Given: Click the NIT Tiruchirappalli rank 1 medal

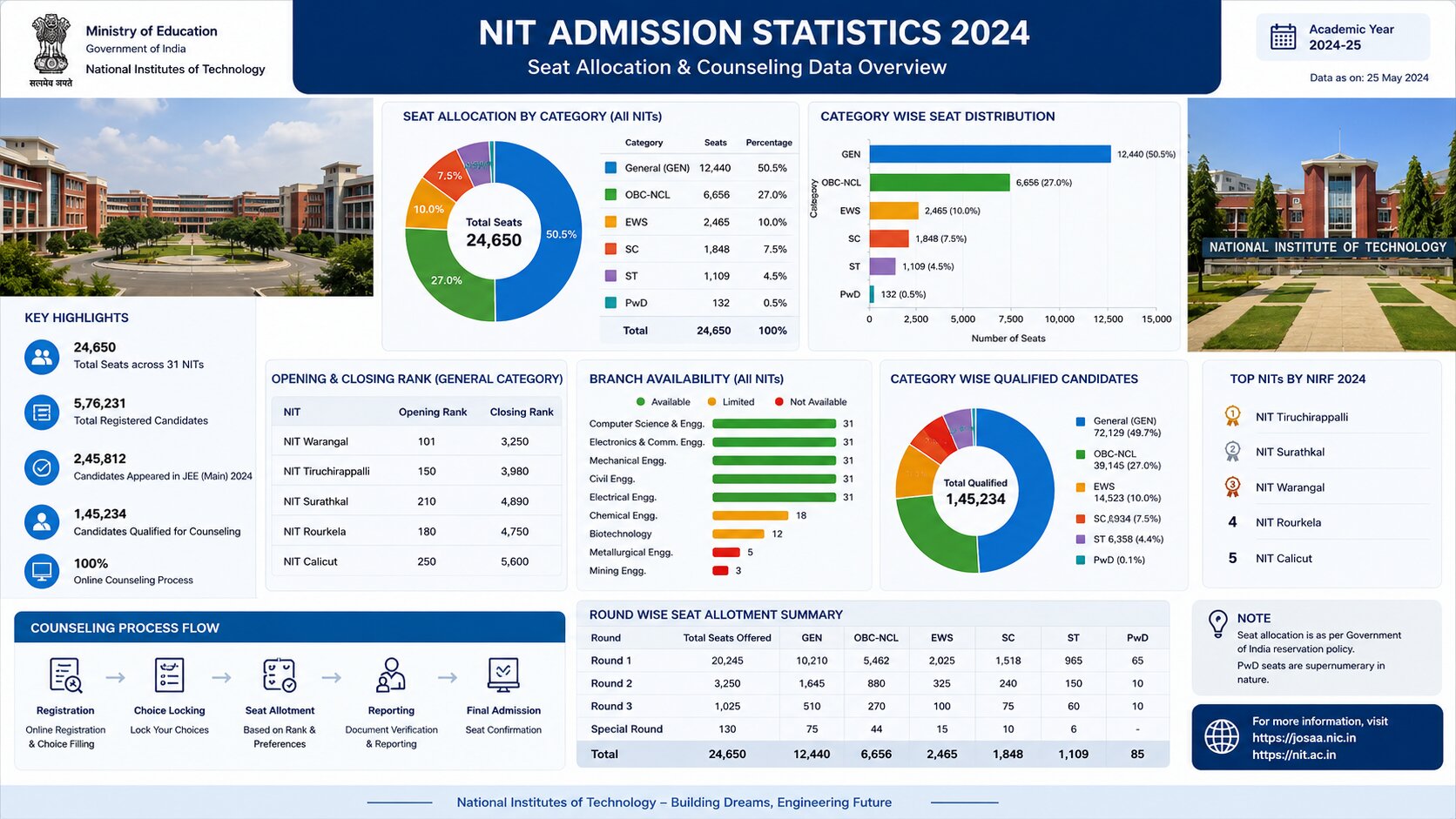Looking at the screenshot, I should (1232, 416).
